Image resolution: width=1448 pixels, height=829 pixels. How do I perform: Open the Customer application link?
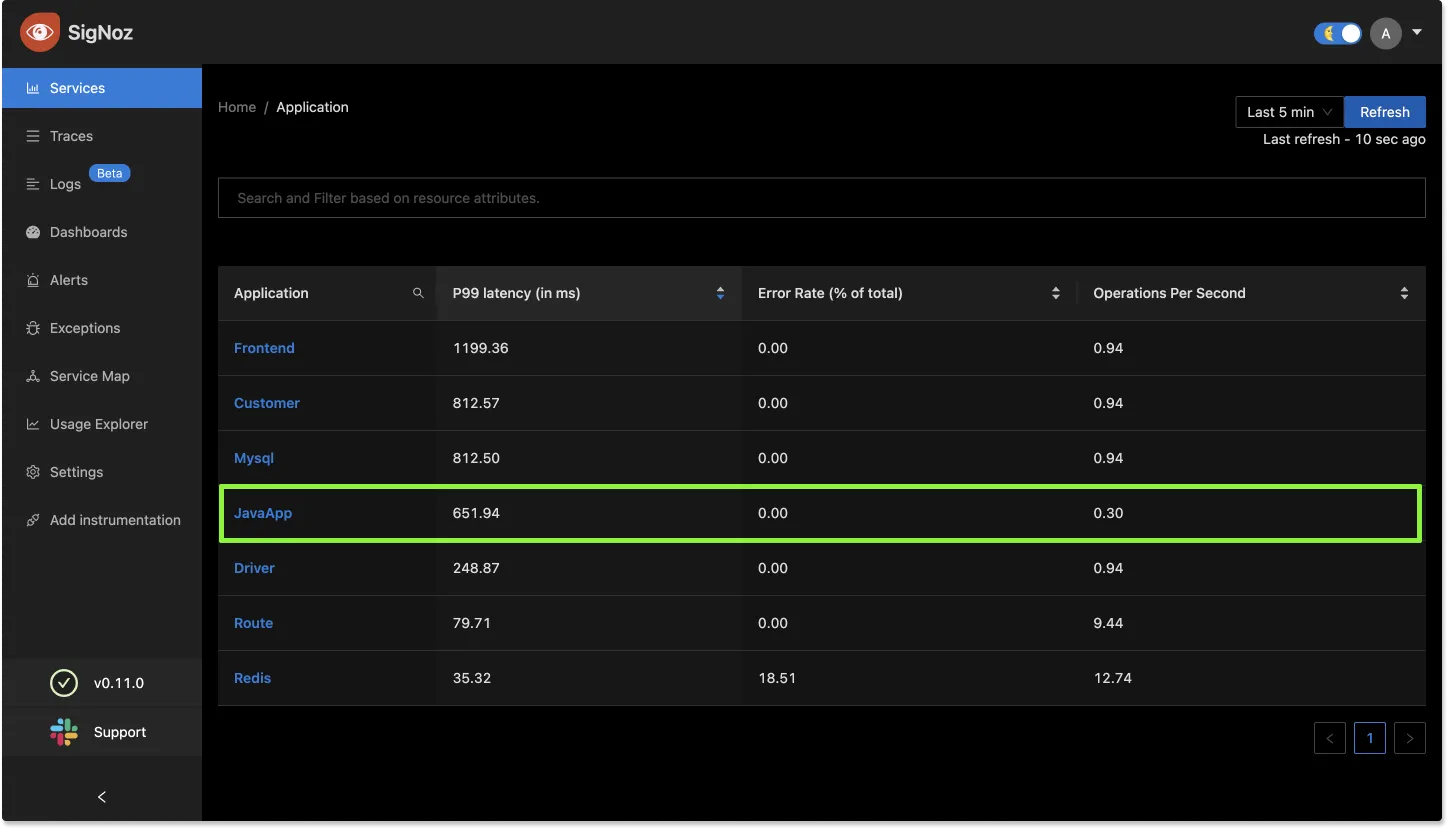[x=267, y=403]
